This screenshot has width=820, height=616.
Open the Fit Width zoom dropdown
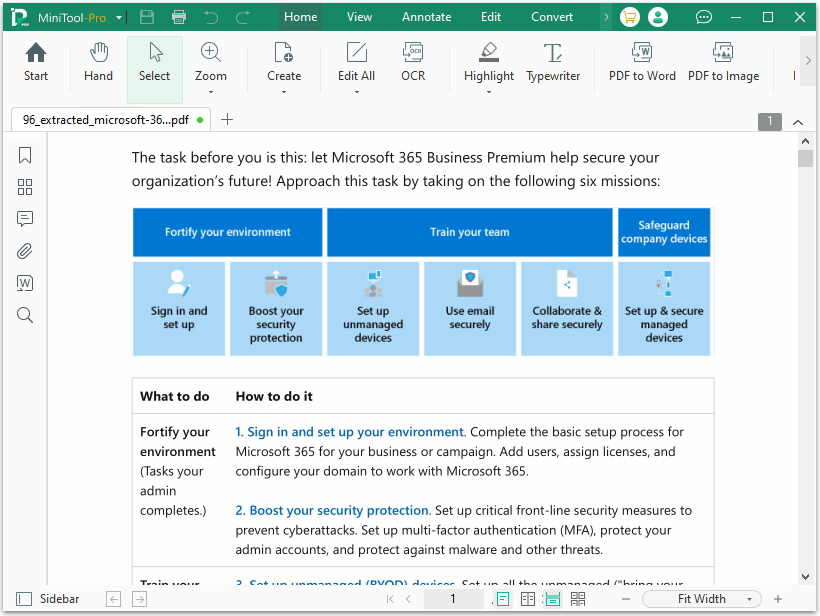coord(701,599)
